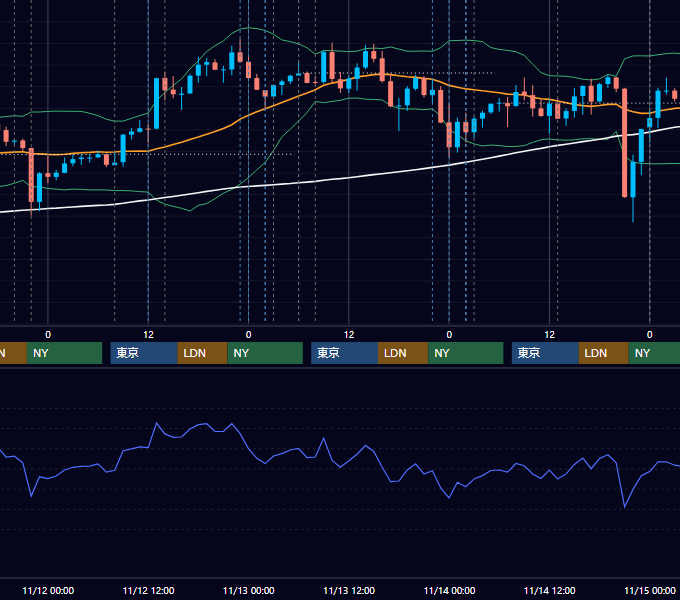Select the LDN session block on 11/14
680x600 pixels.
(x=604, y=353)
